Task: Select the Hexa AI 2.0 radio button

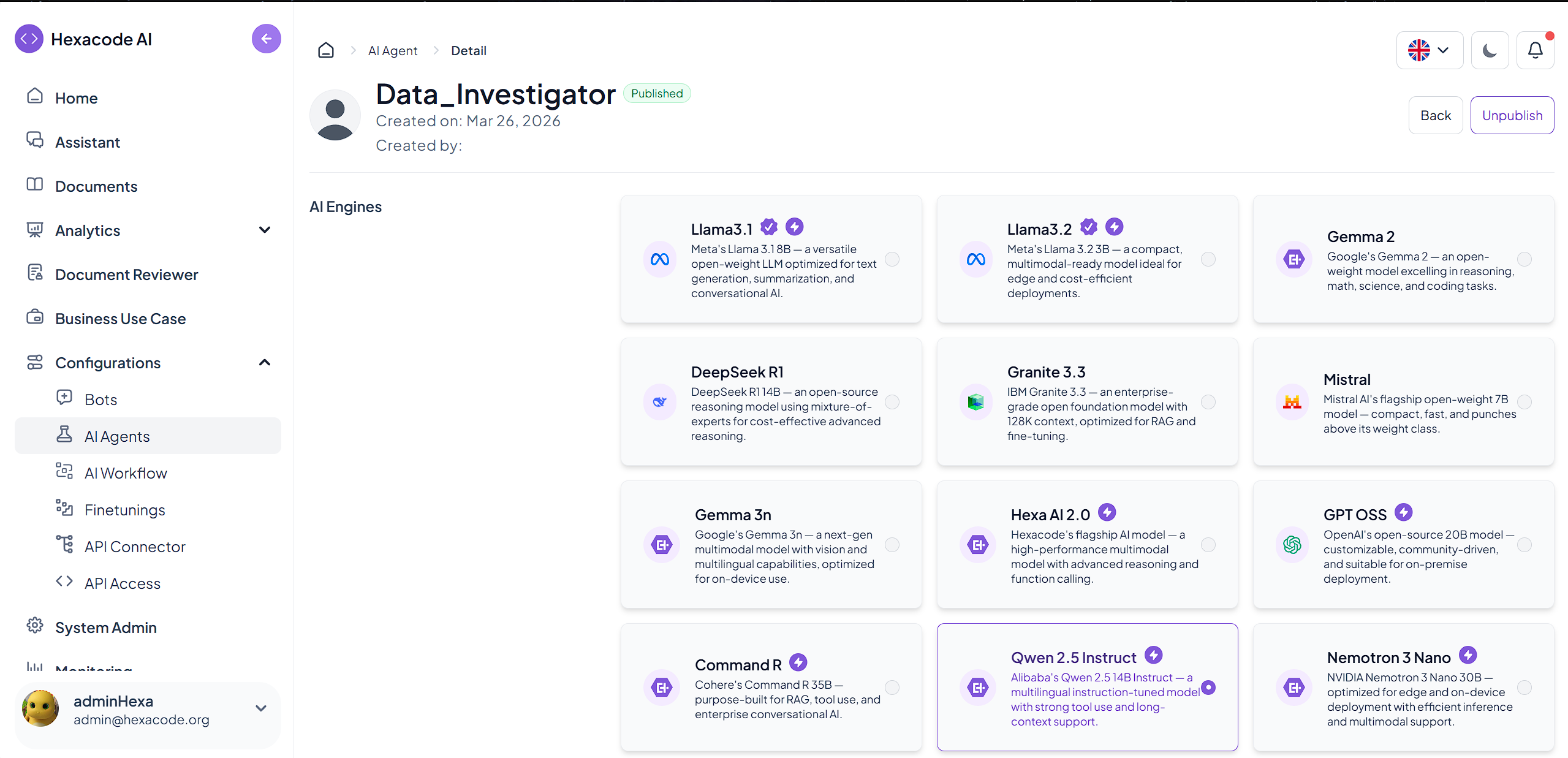Action: pyautogui.click(x=1208, y=545)
